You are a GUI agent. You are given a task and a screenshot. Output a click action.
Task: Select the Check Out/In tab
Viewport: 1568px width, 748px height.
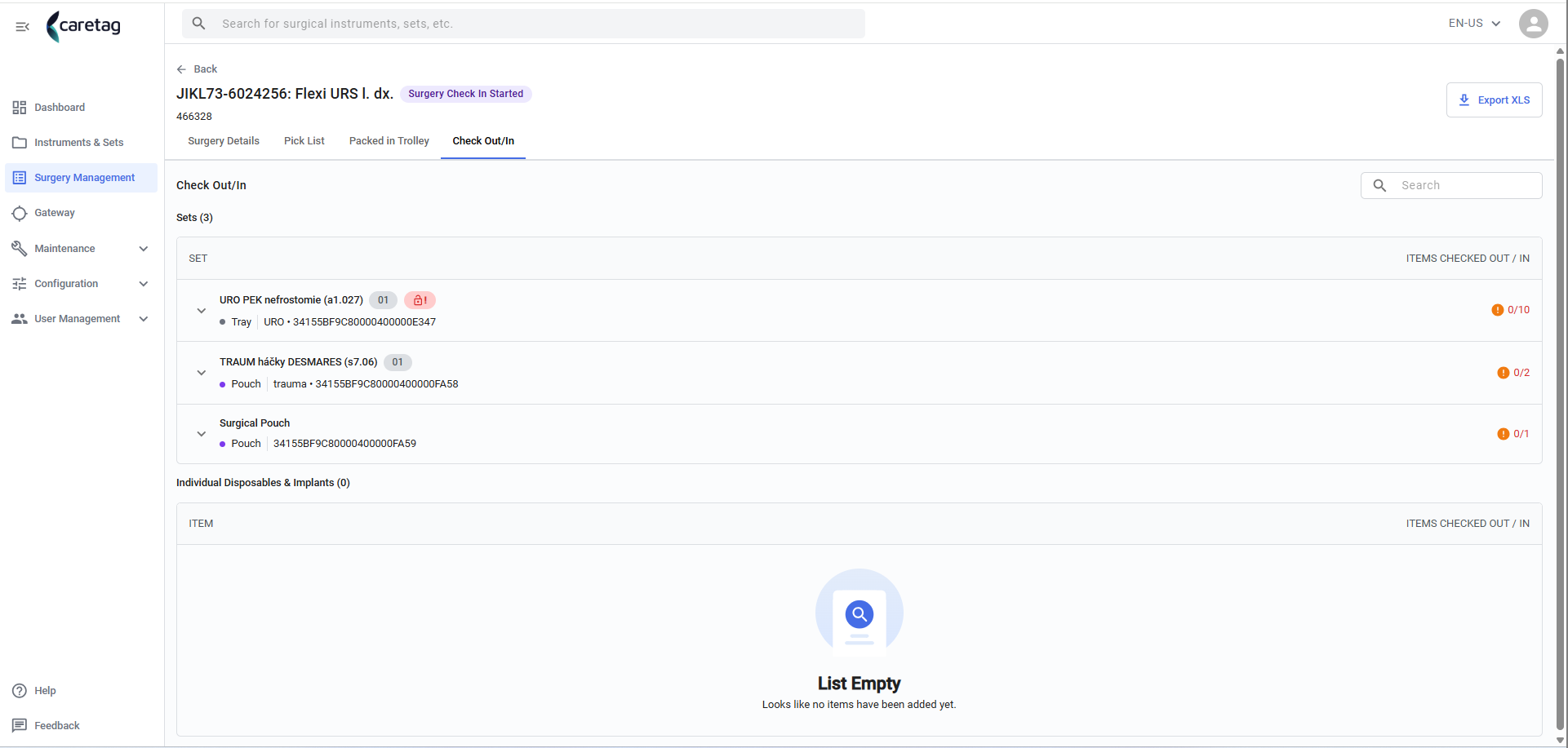483,141
